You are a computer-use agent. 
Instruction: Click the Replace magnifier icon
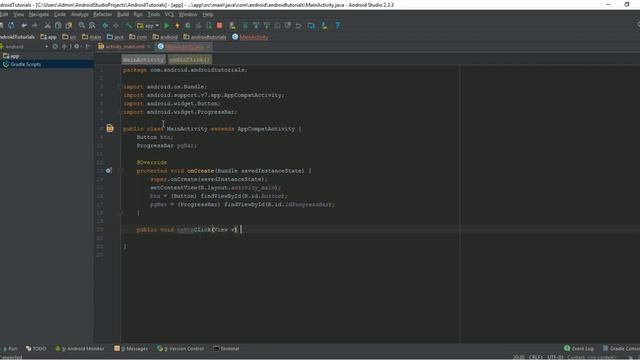pyautogui.click(x=92, y=25)
